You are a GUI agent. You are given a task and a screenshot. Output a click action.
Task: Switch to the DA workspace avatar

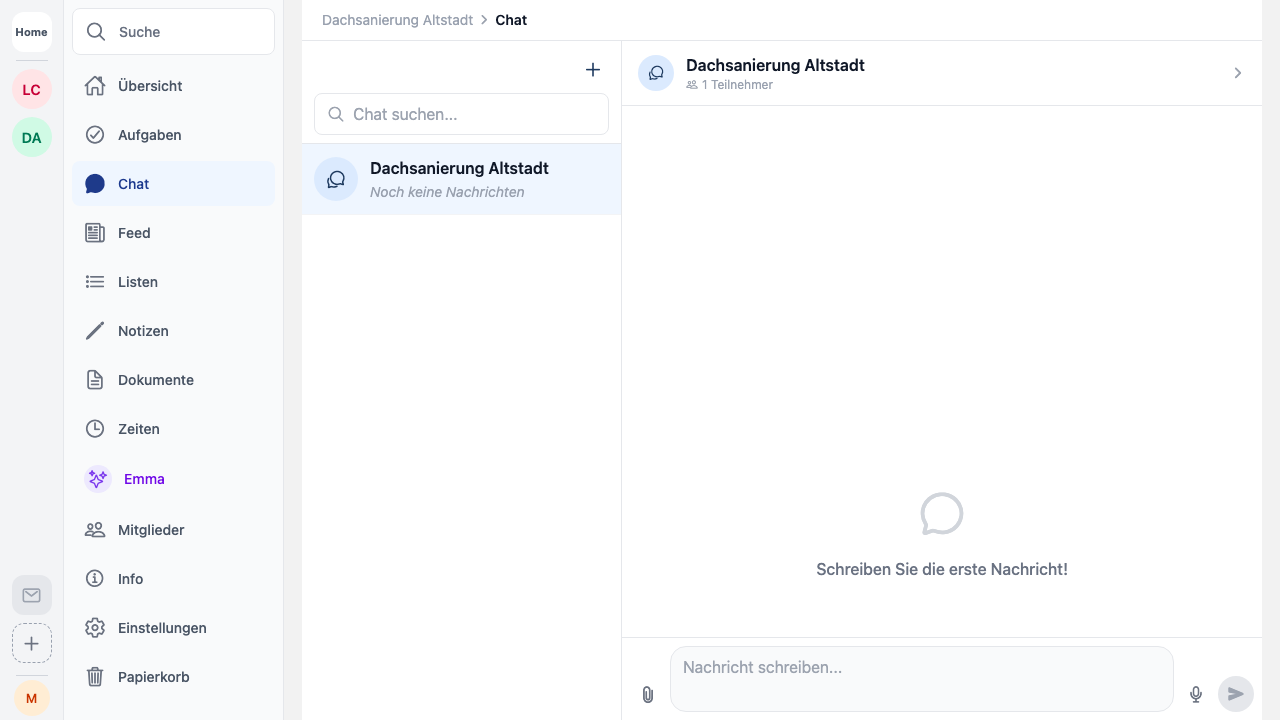pos(32,138)
